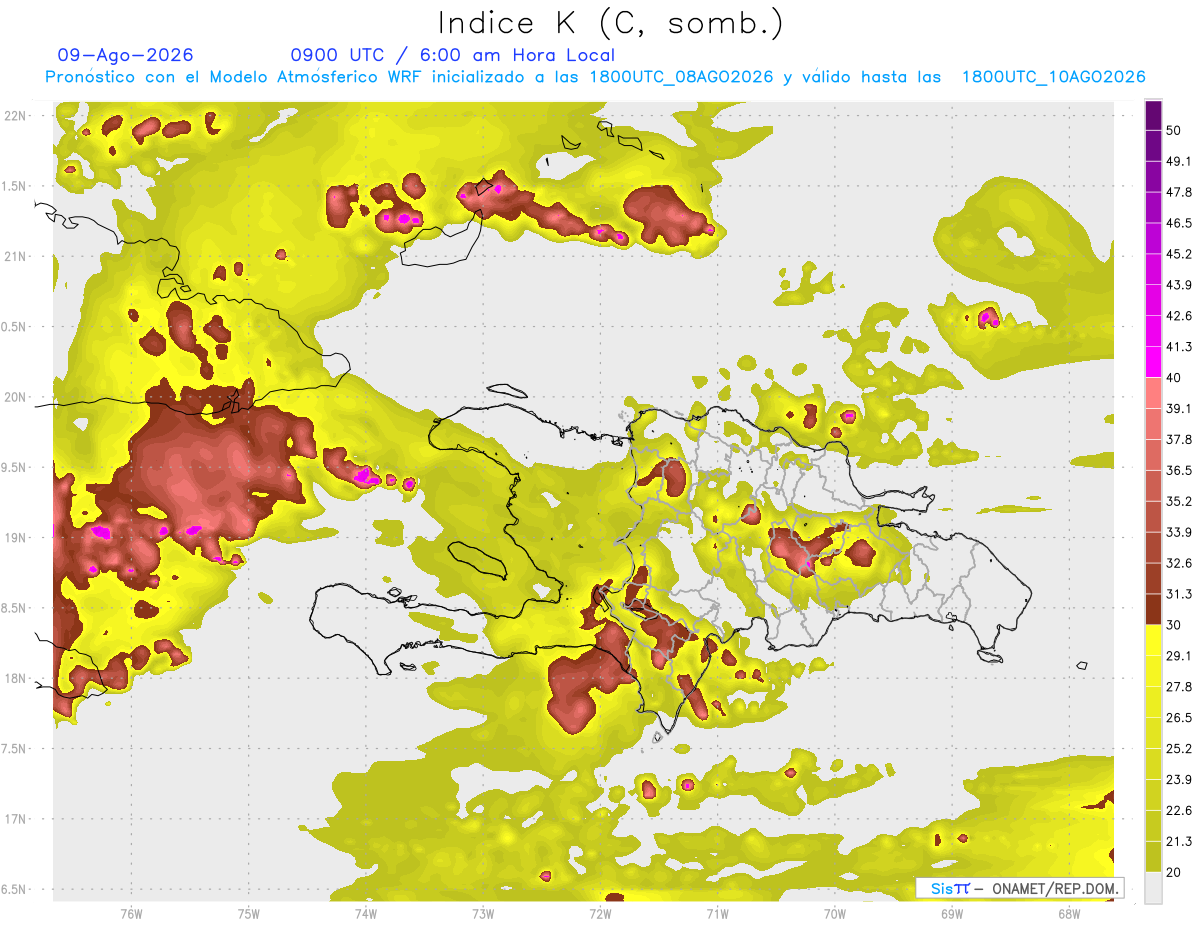The height and width of the screenshot is (927, 1200).
Task: Click the '19N' latitude label
Action: point(17,538)
